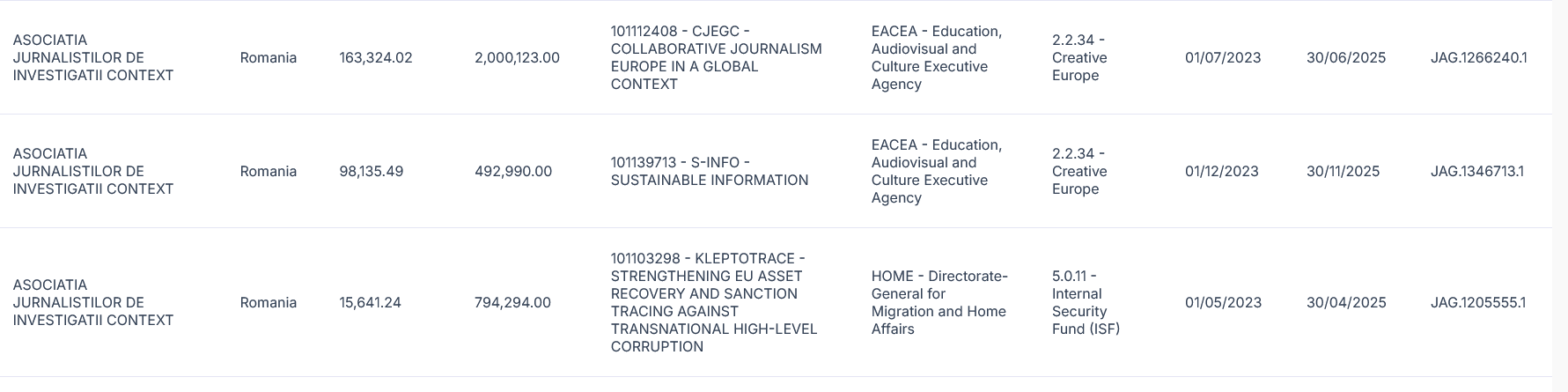1568x392 pixels.
Task: Click the amount 15,641.24
Action: click(370, 303)
